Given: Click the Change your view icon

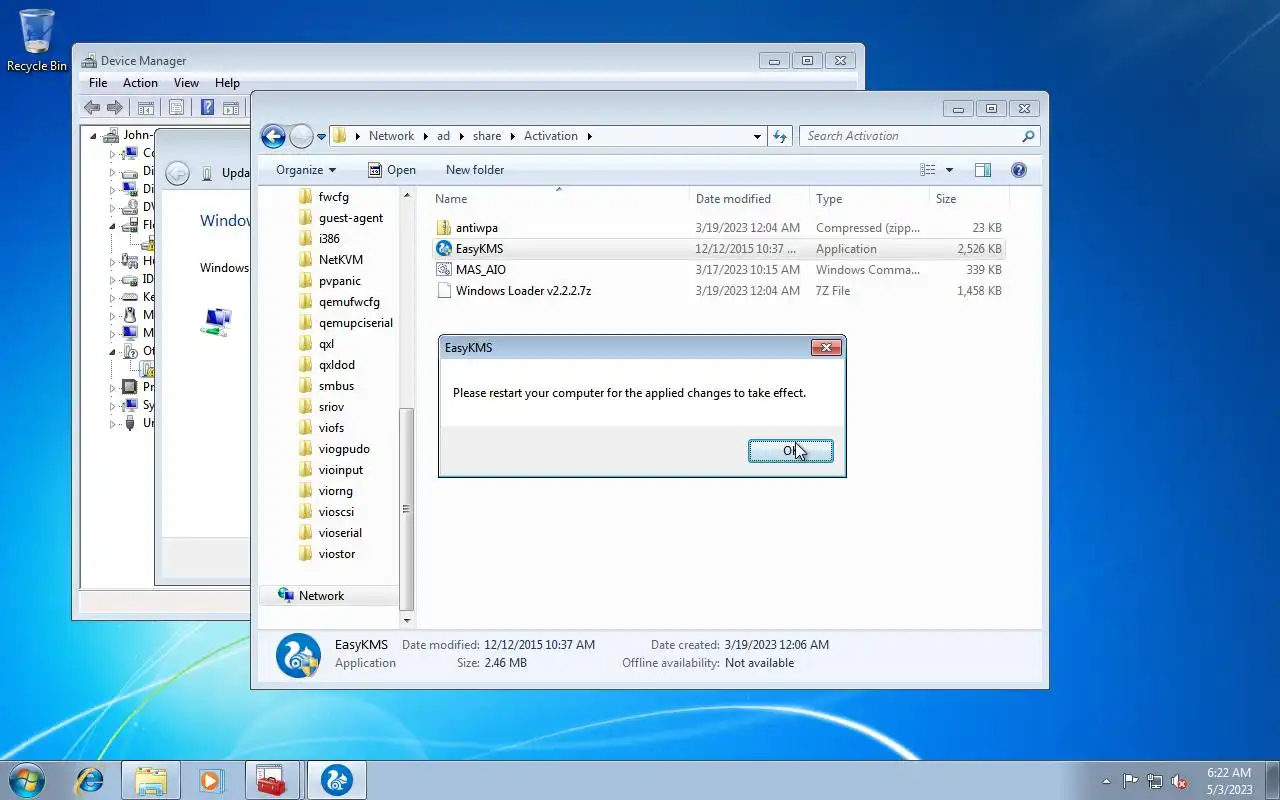Looking at the screenshot, I should (928, 170).
